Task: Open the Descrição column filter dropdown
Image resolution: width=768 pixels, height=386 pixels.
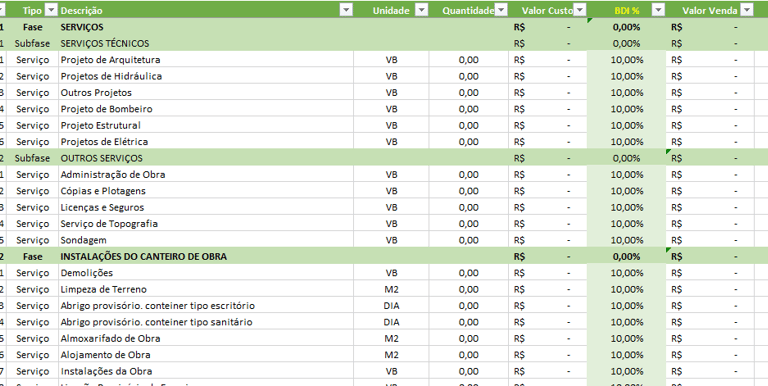Action: (346, 10)
